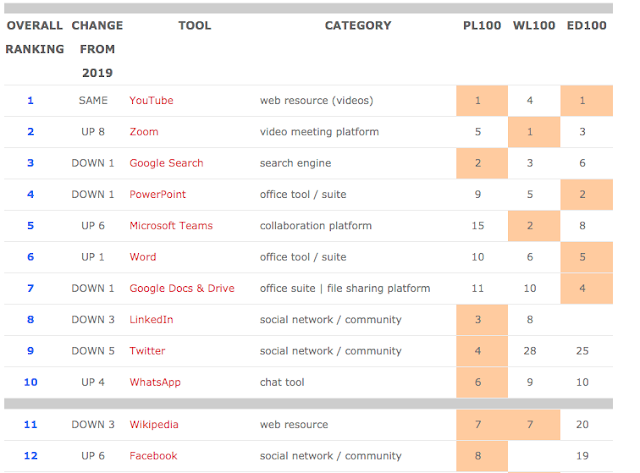Open the Google Docs & Drive link
The width and height of the screenshot is (640, 473).
point(182,288)
